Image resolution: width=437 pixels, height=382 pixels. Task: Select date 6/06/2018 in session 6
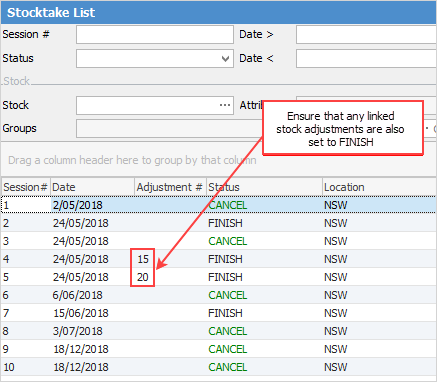click(77, 295)
